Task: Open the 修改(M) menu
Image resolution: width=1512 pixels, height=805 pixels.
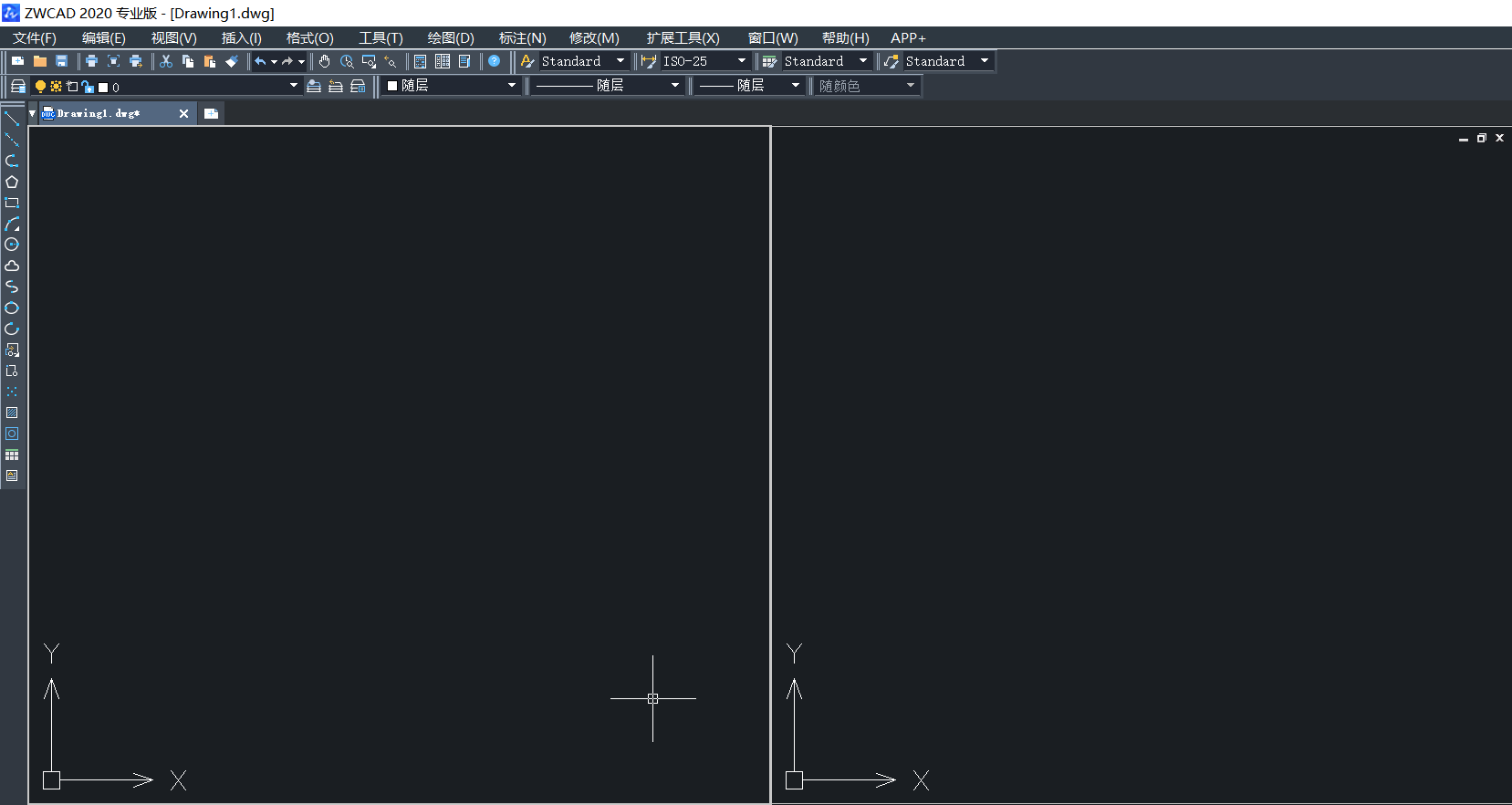Action: [x=594, y=37]
